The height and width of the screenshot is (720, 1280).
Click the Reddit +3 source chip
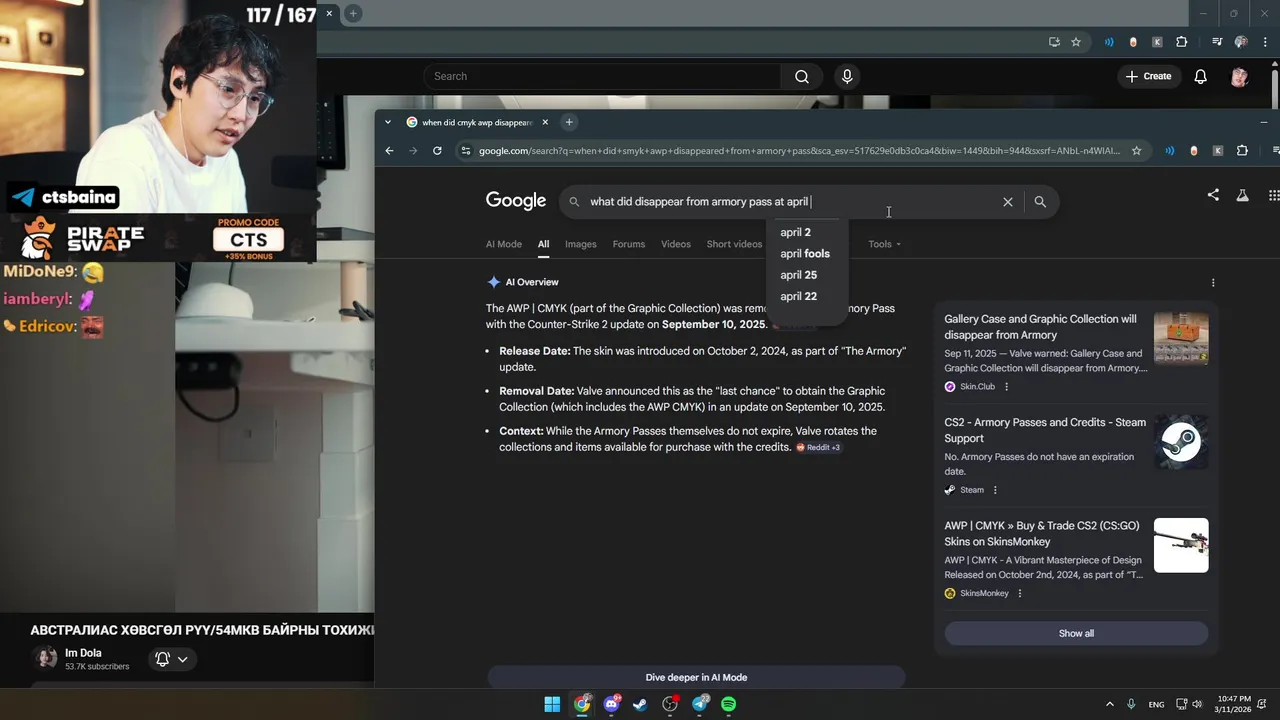(x=818, y=448)
